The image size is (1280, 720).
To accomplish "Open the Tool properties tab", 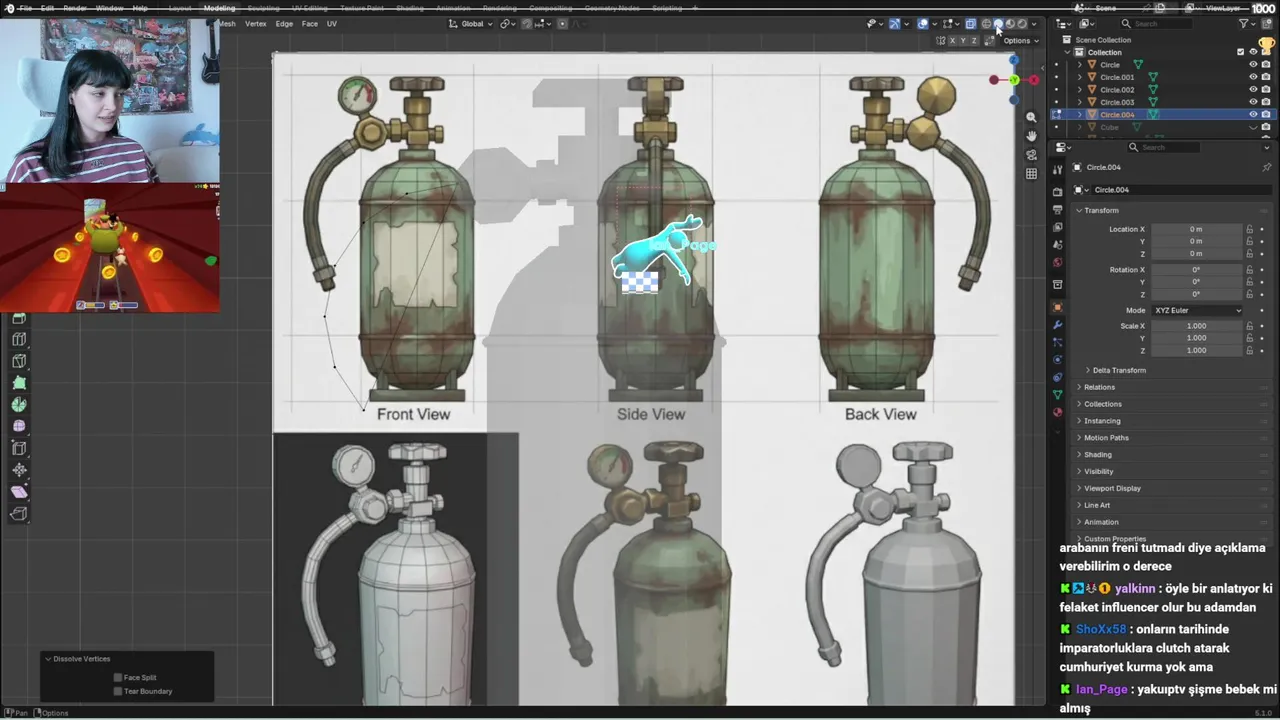I will 1058,170.
